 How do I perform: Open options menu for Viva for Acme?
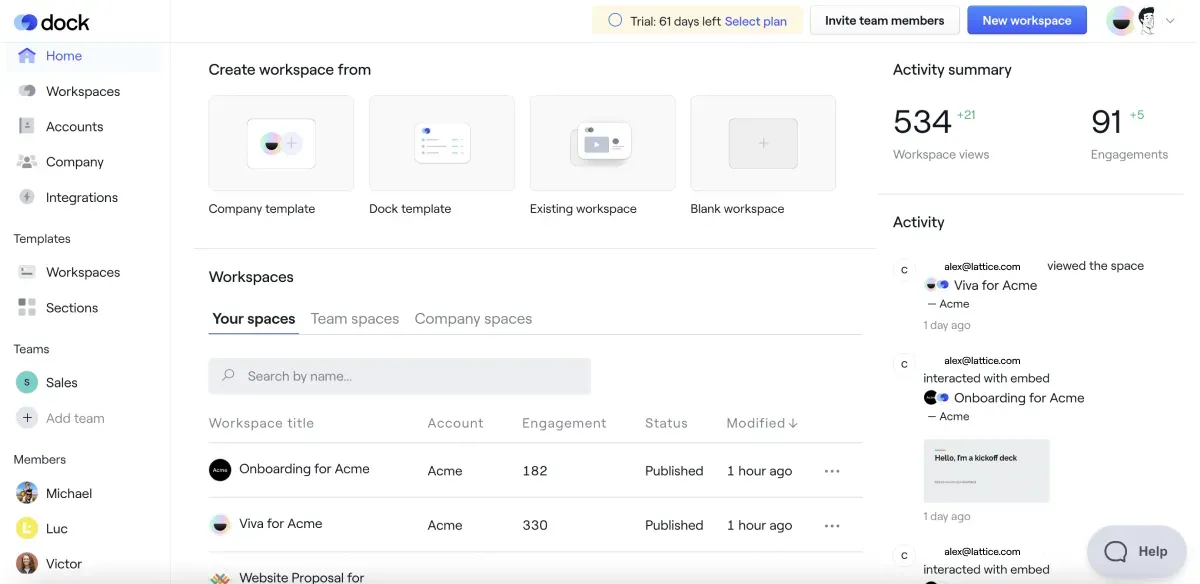click(832, 525)
